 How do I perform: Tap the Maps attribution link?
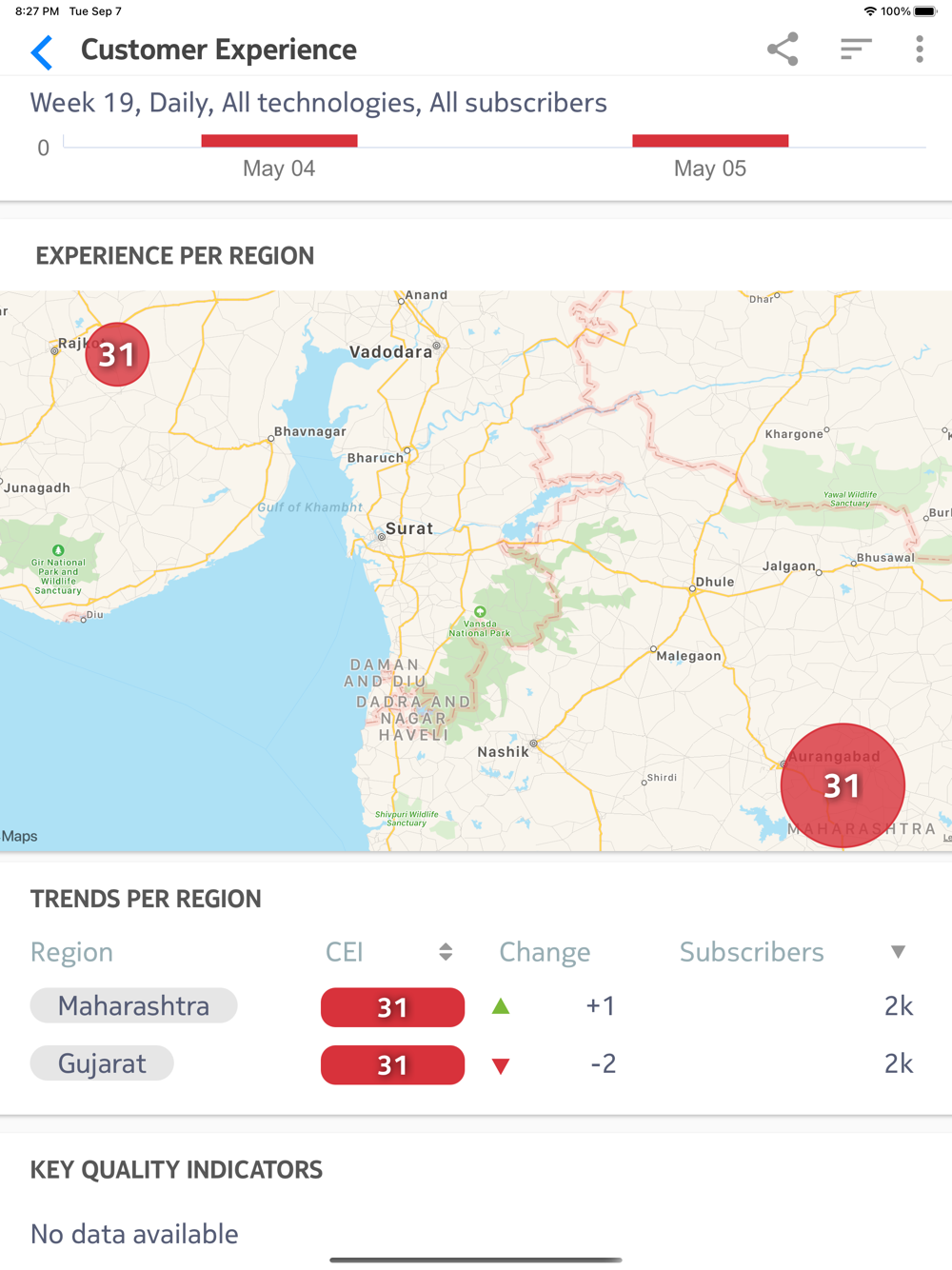pyautogui.click(x=19, y=836)
